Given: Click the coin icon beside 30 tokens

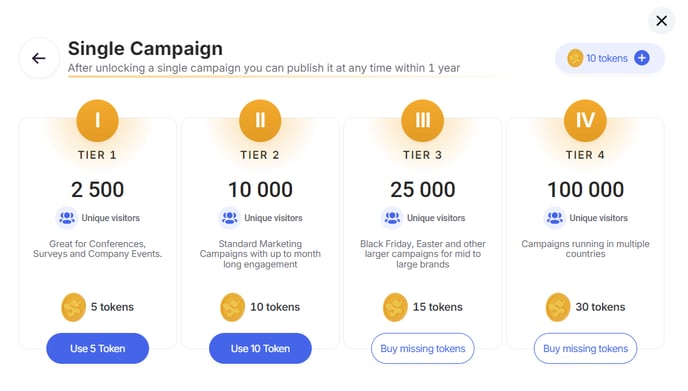Looking at the screenshot, I should (x=558, y=307).
